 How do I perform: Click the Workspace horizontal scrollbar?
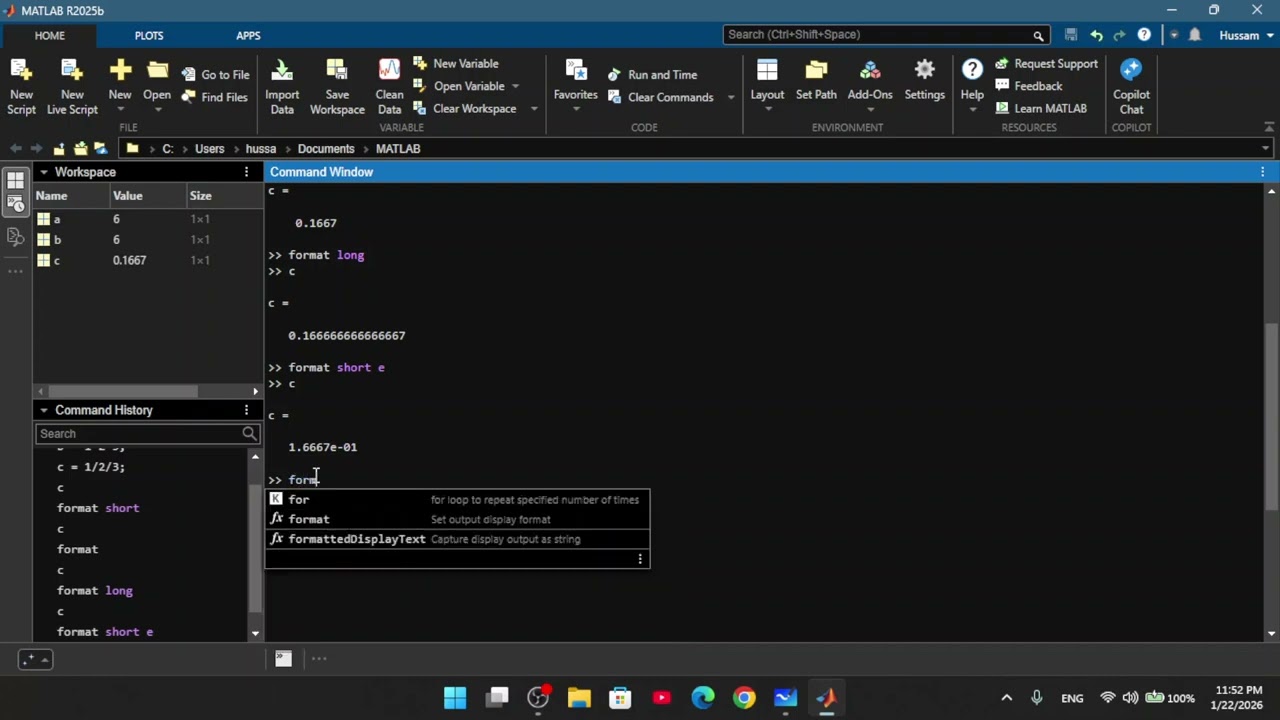click(123, 391)
